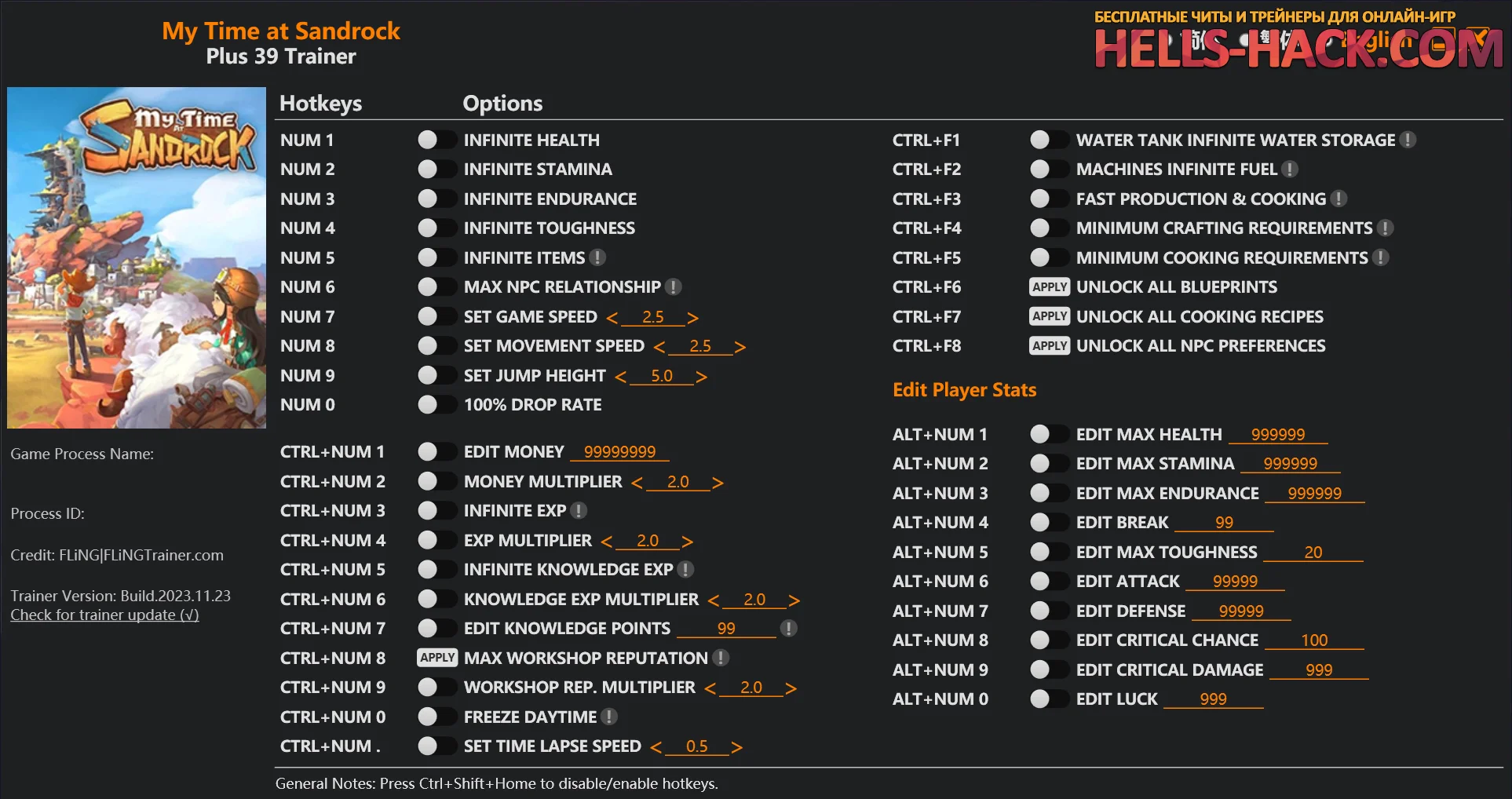Click the info icon beside Edit Knowledge Points
Image resolution: width=1512 pixels, height=799 pixels.
[x=789, y=629]
